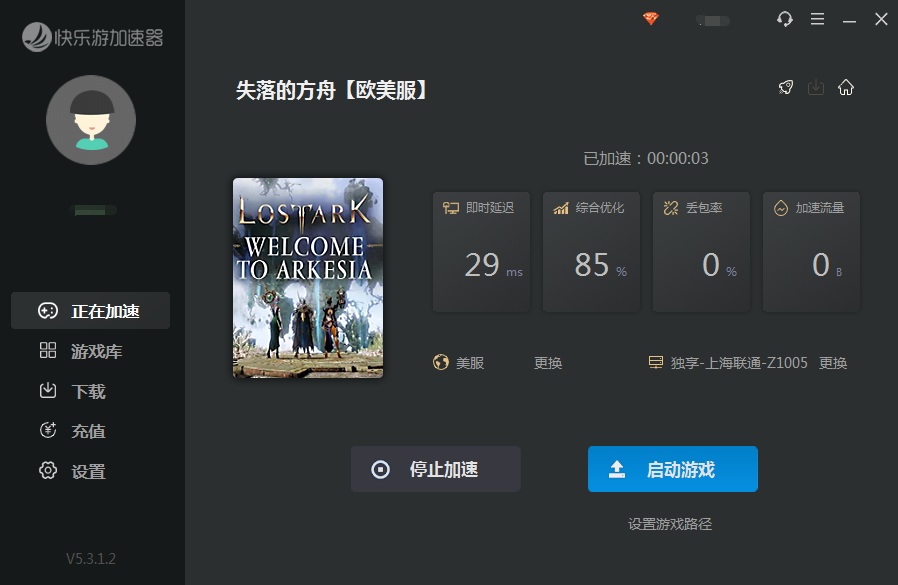Click 启动游戏 launch game button
This screenshot has height=585, width=898.
(672, 469)
